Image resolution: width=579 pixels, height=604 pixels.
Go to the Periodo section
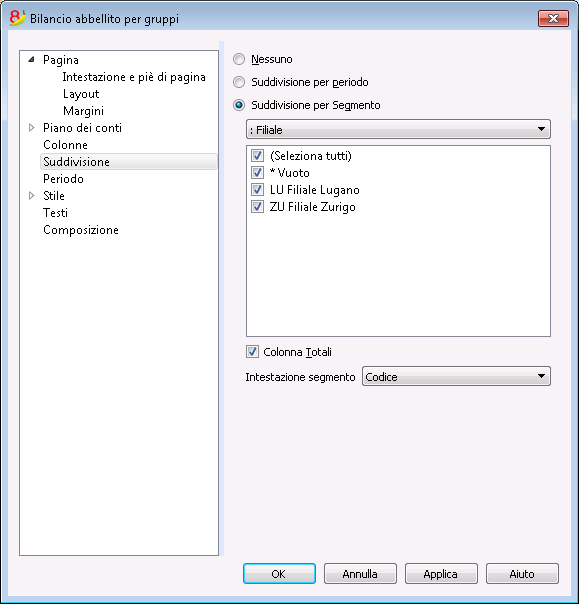[63, 179]
